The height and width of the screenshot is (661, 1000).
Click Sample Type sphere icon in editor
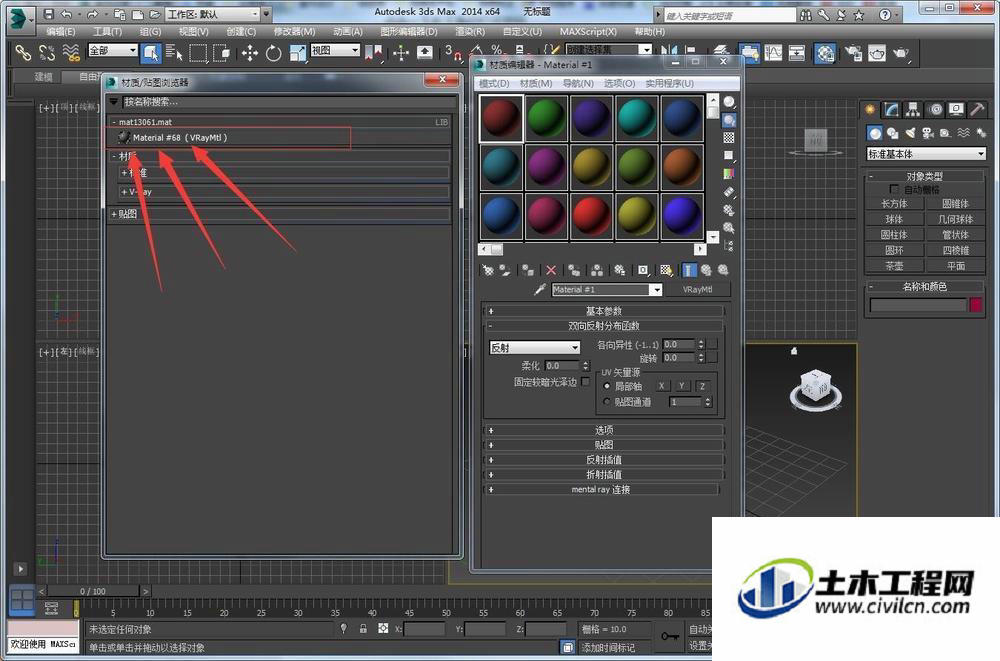pyautogui.click(x=729, y=102)
